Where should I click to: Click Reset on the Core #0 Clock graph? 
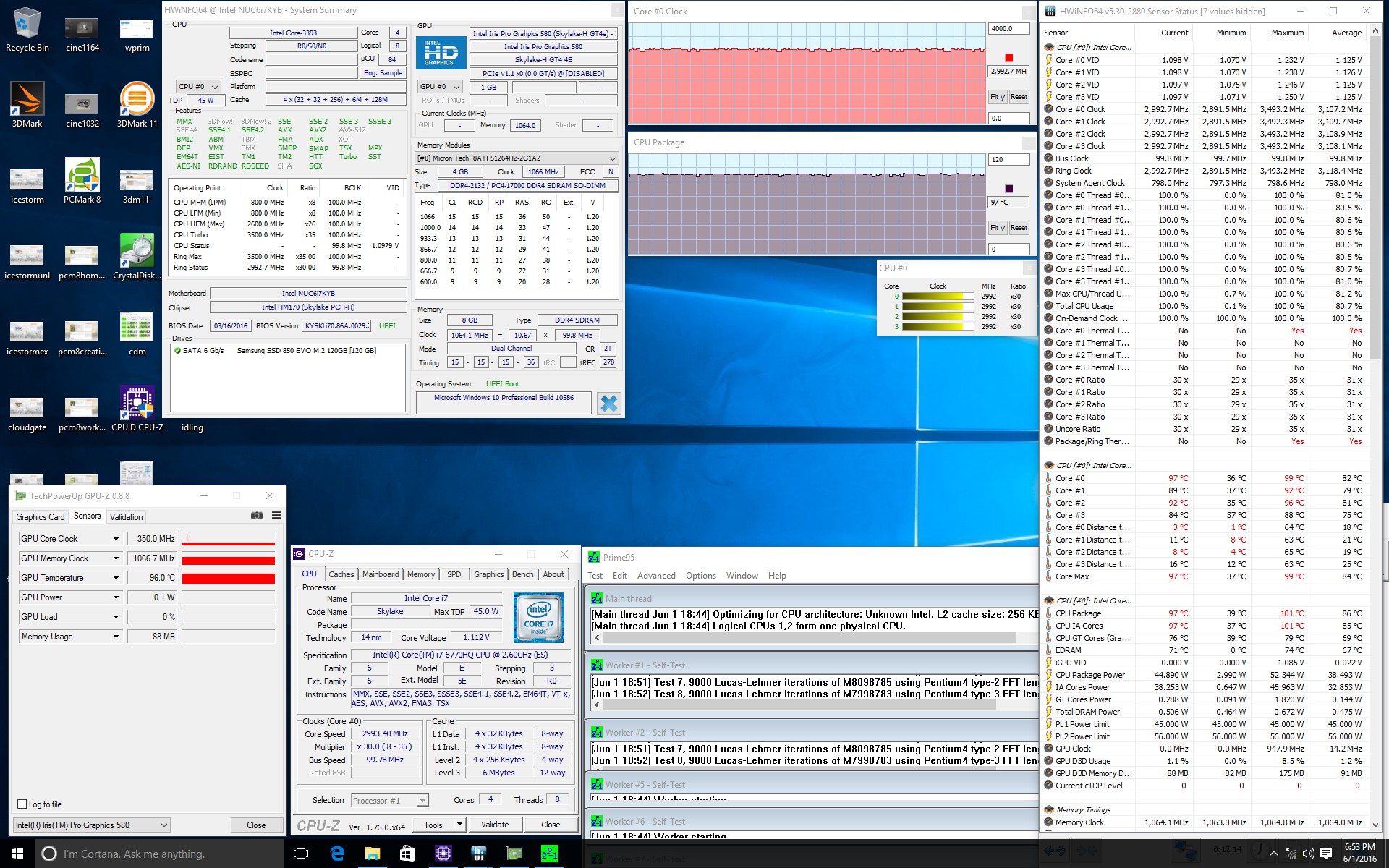[x=1019, y=97]
